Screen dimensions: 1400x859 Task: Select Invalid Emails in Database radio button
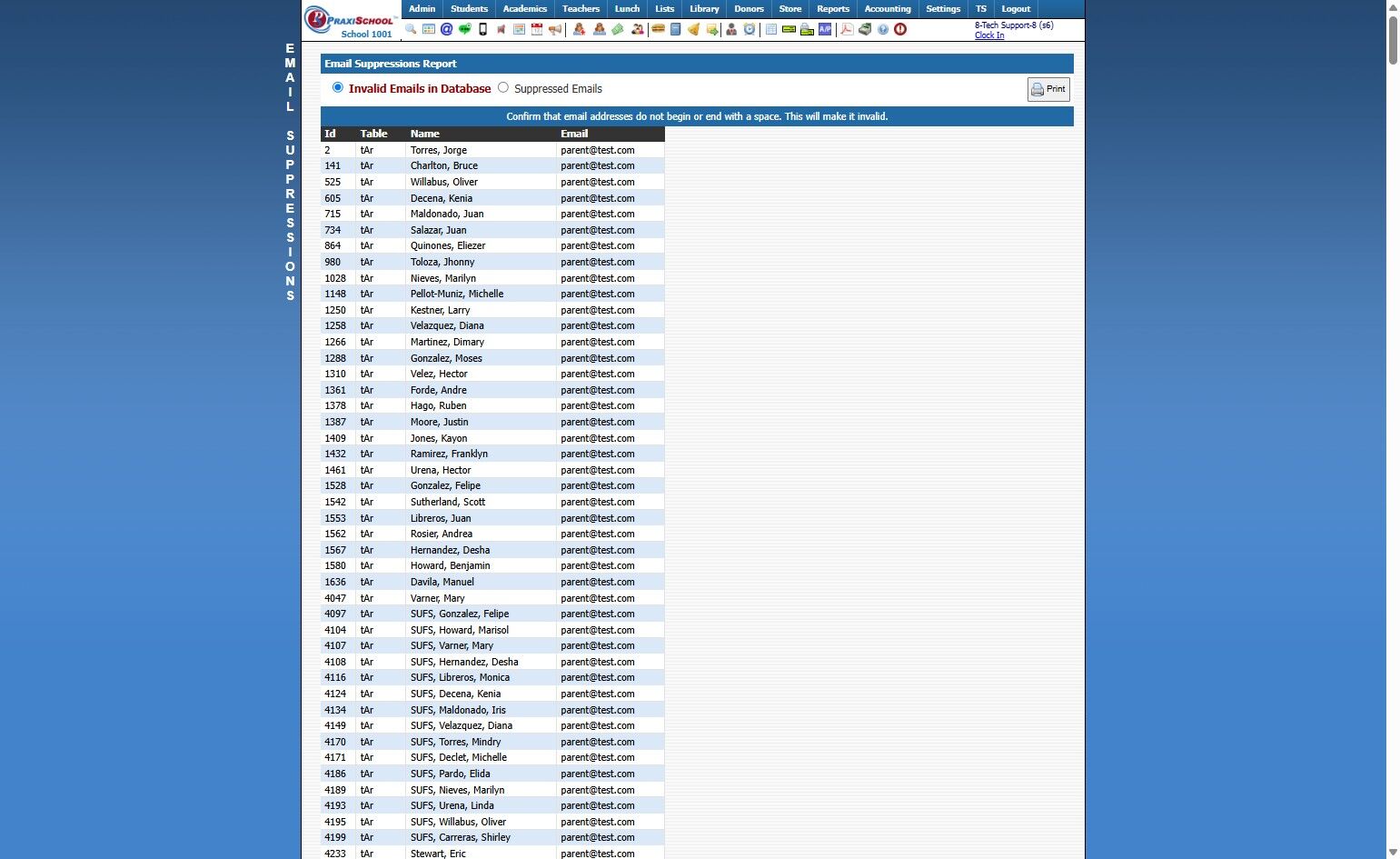pos(338,87)
